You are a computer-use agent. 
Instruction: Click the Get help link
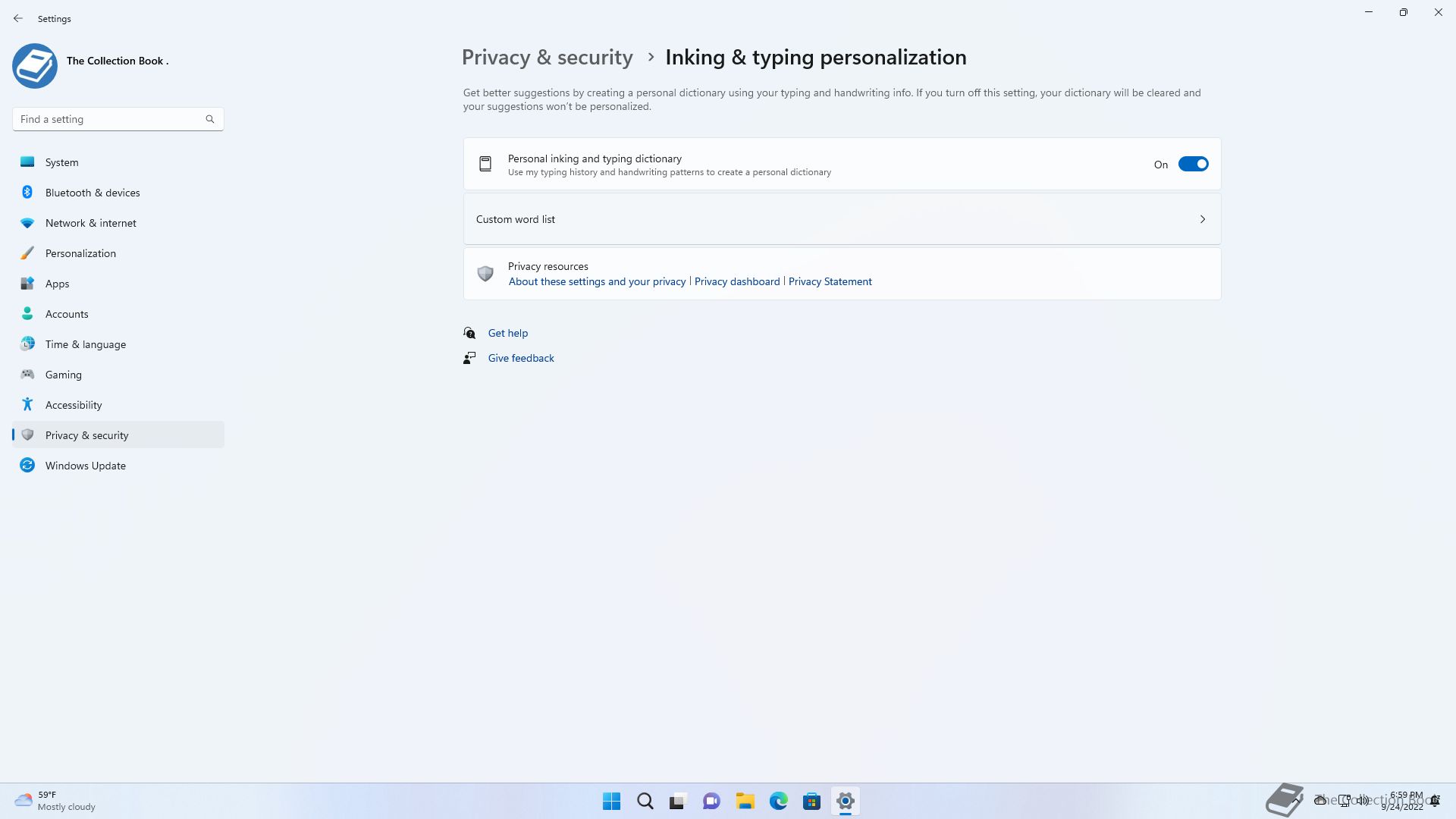(x=507, y=333)
